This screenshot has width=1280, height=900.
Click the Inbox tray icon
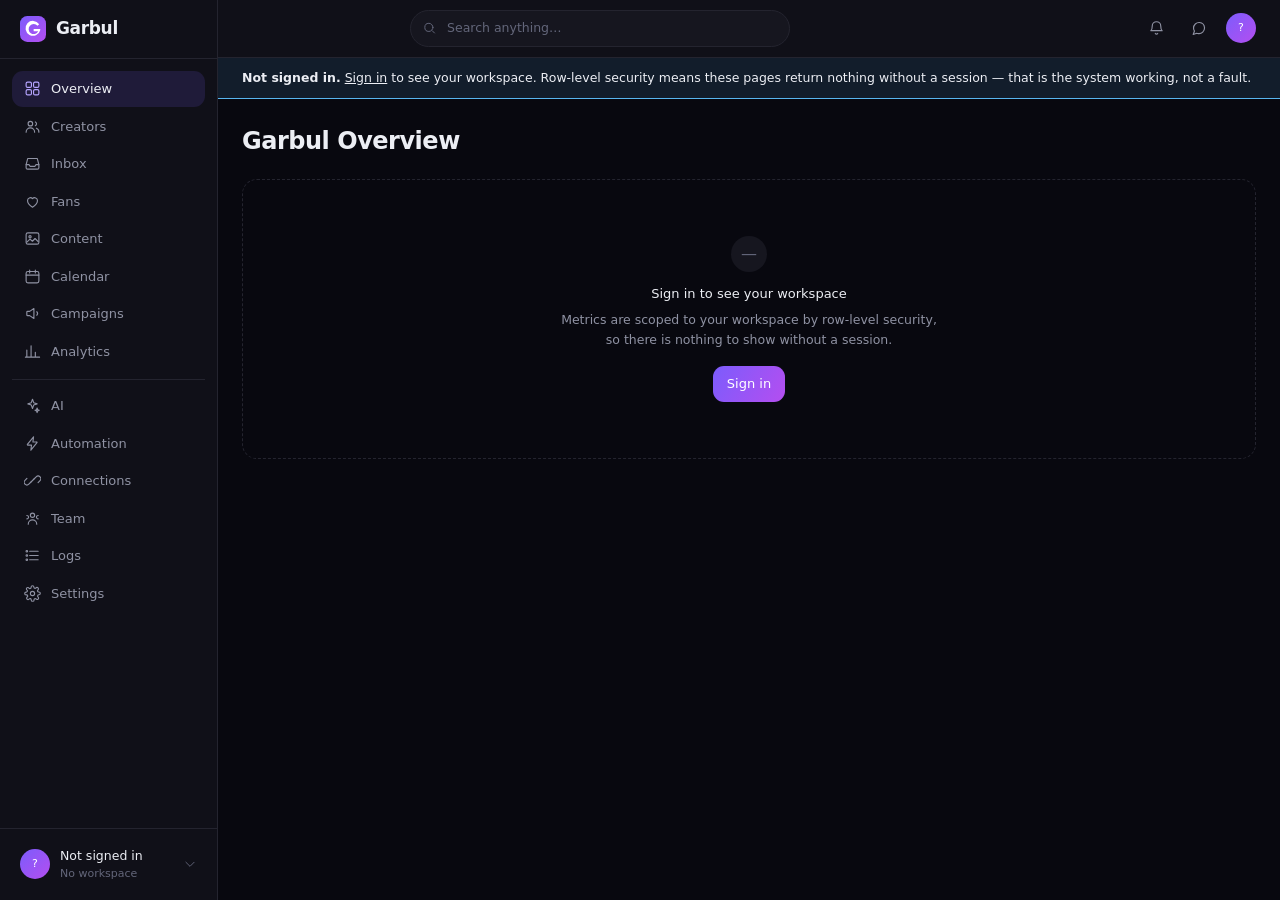pos(32,164)
